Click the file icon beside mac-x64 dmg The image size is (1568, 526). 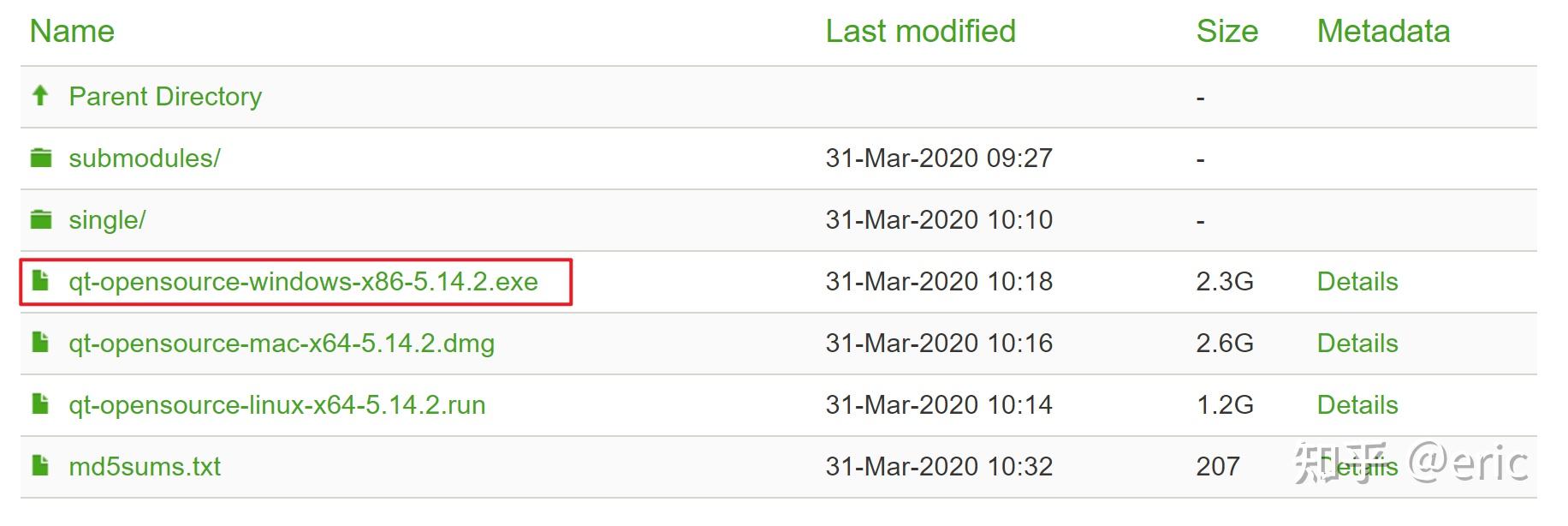[x=39, y=342]
